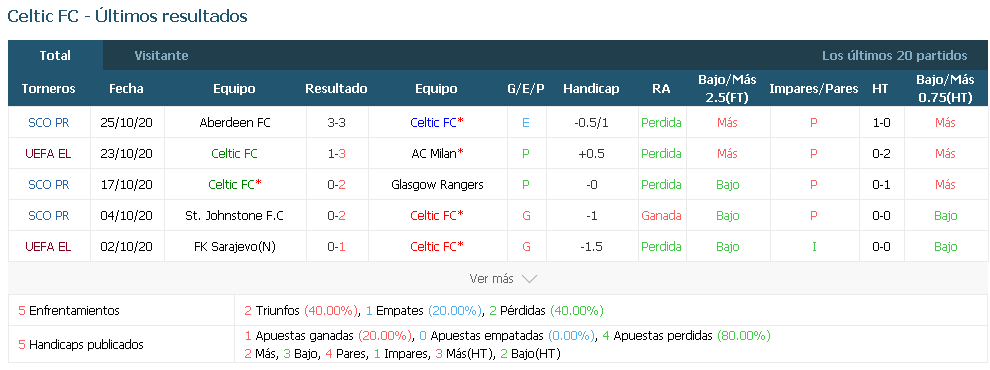Click the UEFA EL tournament on 23/10/20
This screenshot has width=990, height=370.
pyautogui.click(x=49, y=153)
